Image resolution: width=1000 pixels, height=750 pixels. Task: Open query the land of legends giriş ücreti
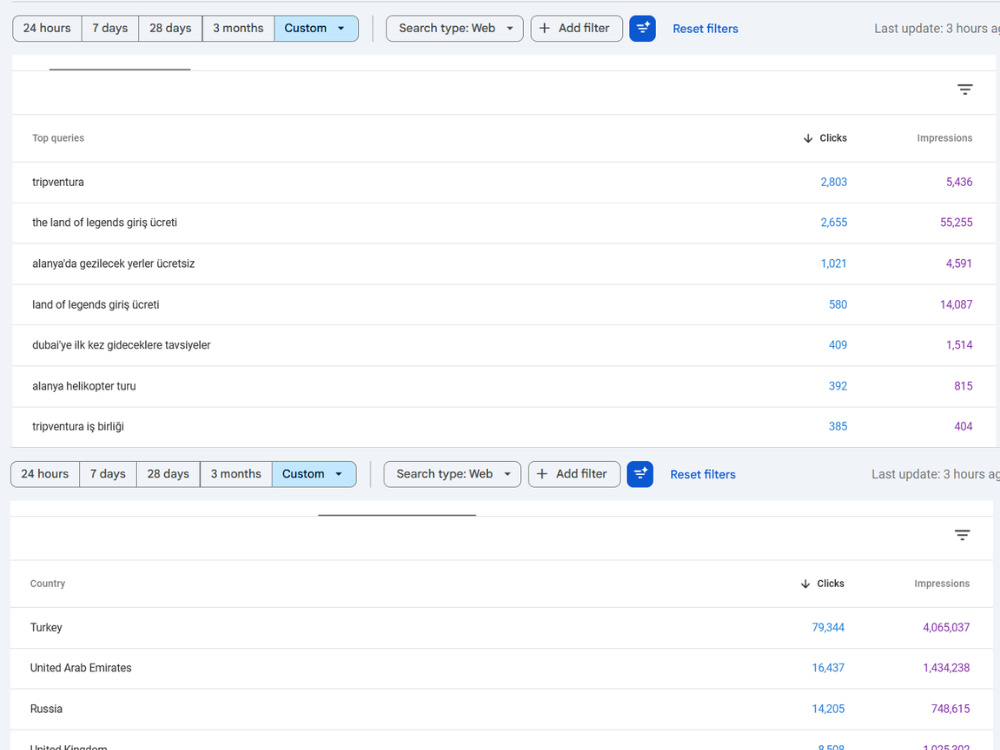(503, 223)
